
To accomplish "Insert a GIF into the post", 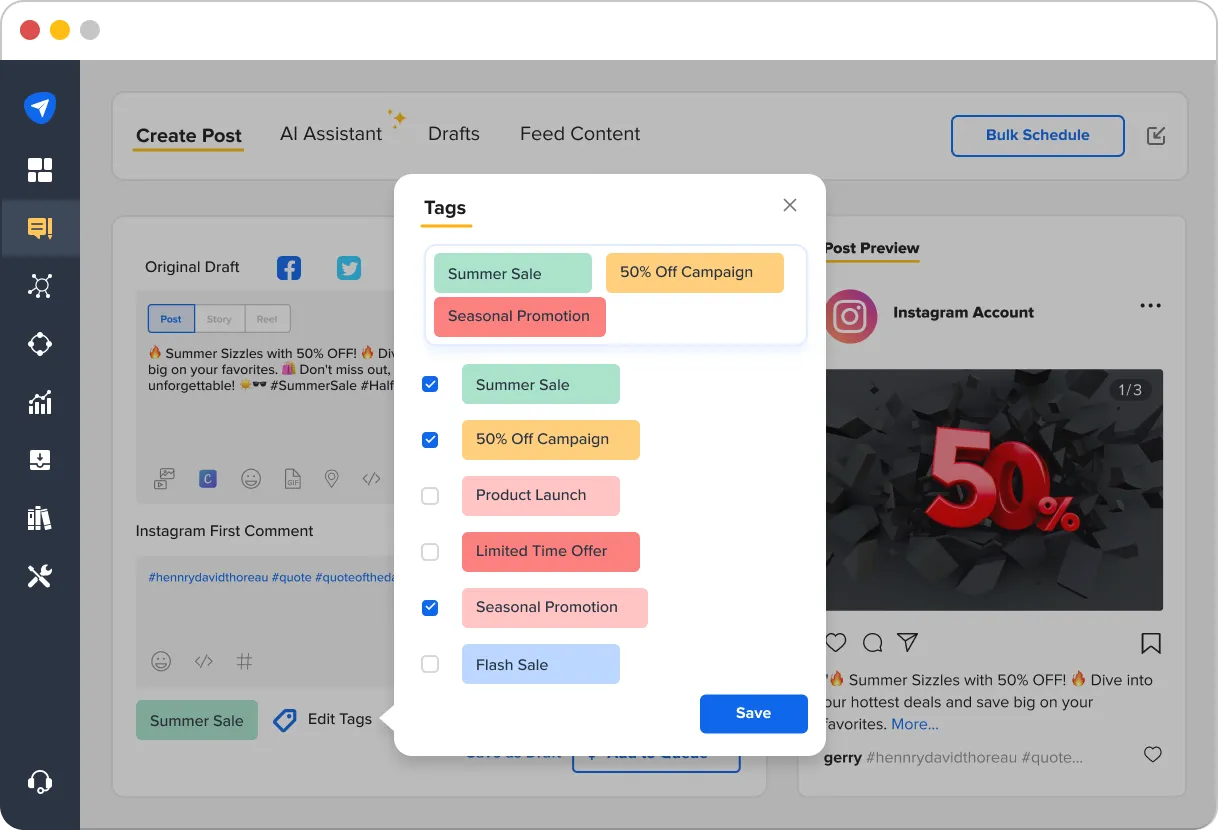I will click(x=291, y=478).
